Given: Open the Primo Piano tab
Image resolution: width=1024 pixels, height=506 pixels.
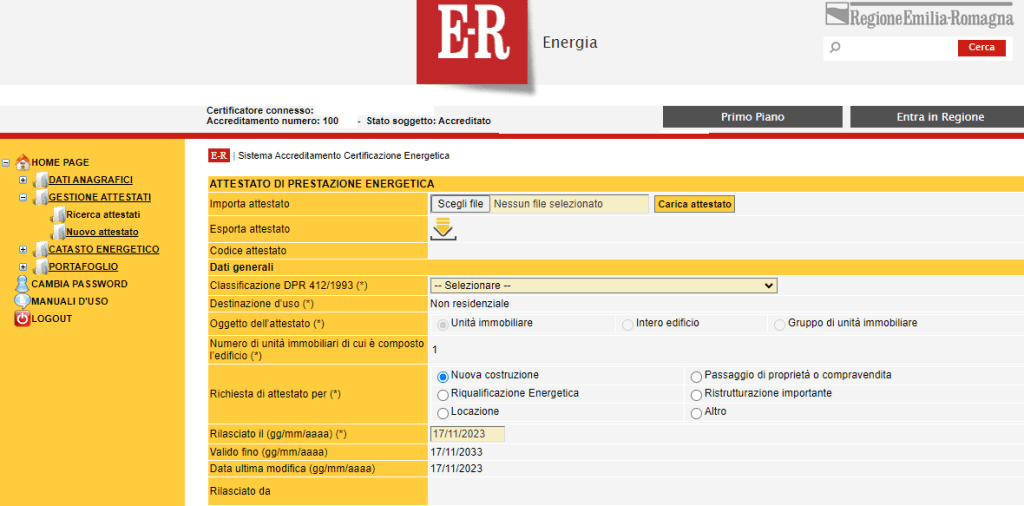Looking at the screenshot, I should pyautogui.click(x=752, y=117).
